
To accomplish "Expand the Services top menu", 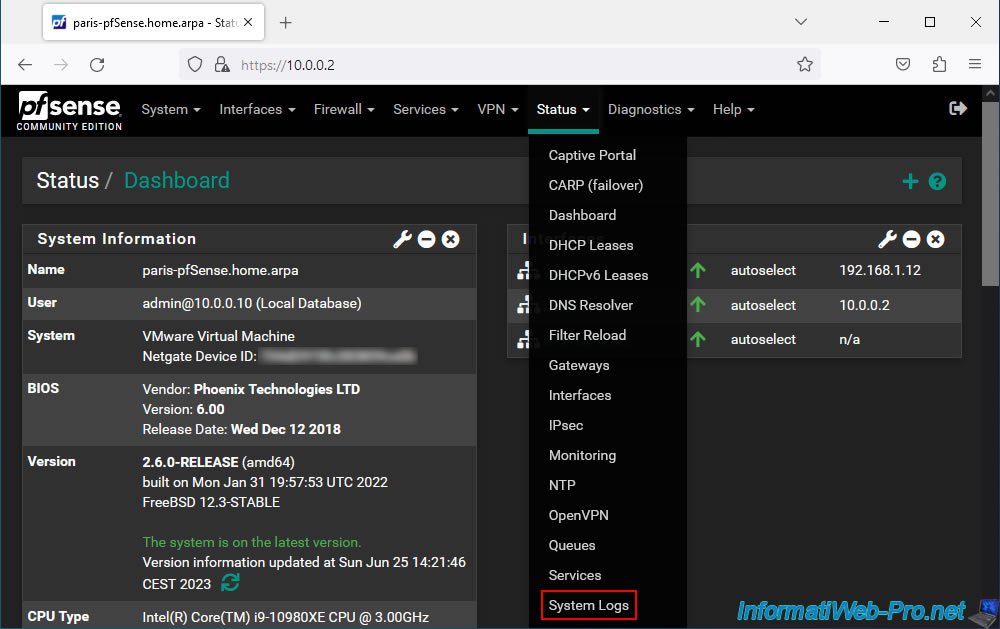I will point(425,110).
